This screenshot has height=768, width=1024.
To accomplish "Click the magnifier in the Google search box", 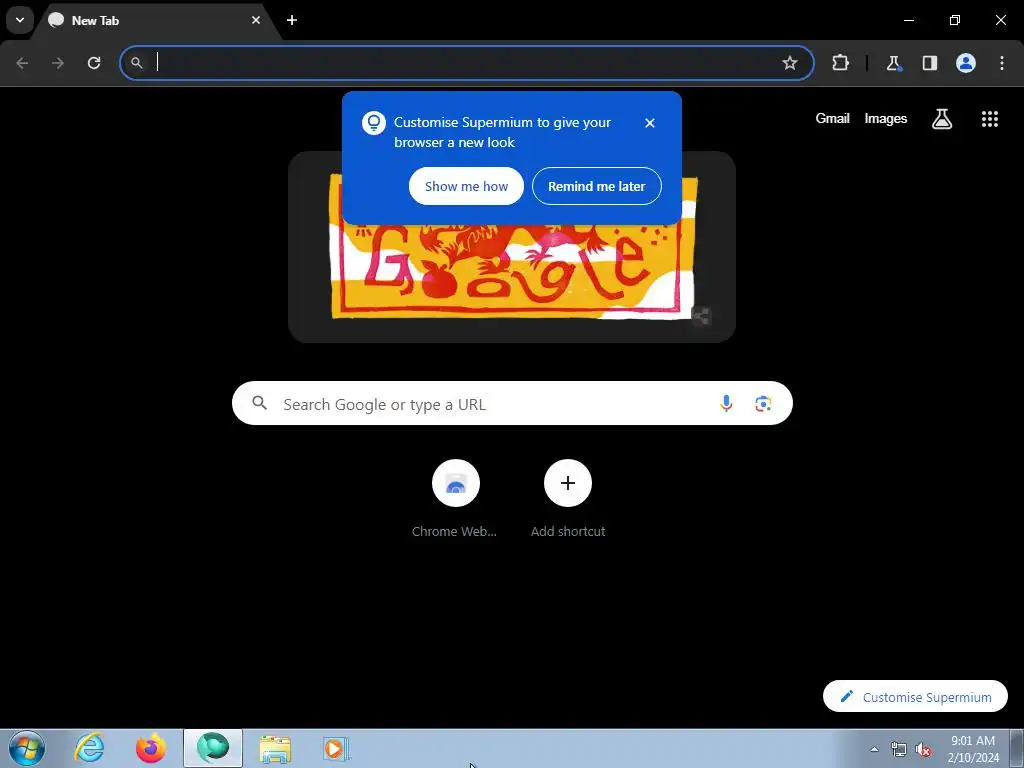I will [x=259, y=403].
